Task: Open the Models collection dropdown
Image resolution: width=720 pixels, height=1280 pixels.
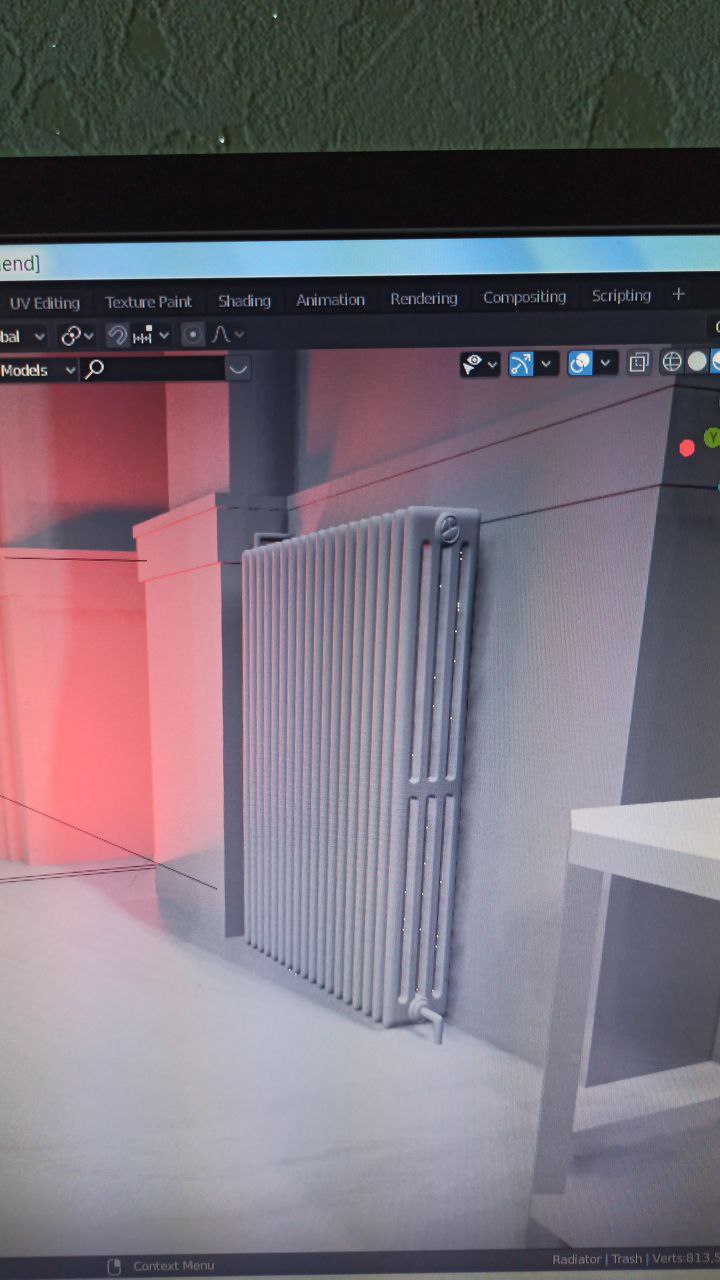Action: 38,370
